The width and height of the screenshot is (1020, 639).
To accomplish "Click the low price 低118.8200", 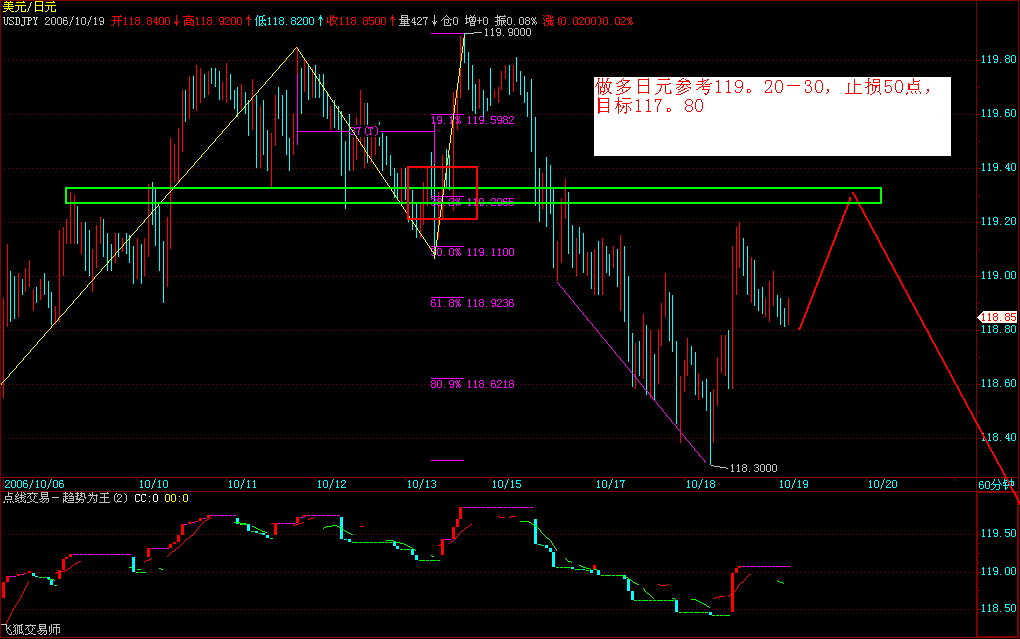I will click(x=285, y=21).
